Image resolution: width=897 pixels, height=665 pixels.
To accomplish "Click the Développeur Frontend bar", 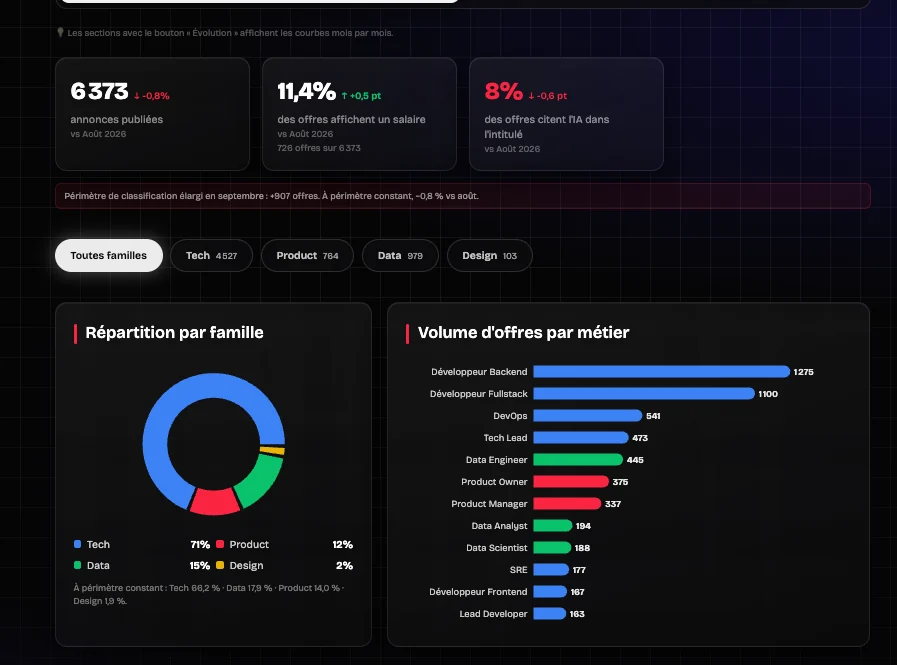I will 550,592.
